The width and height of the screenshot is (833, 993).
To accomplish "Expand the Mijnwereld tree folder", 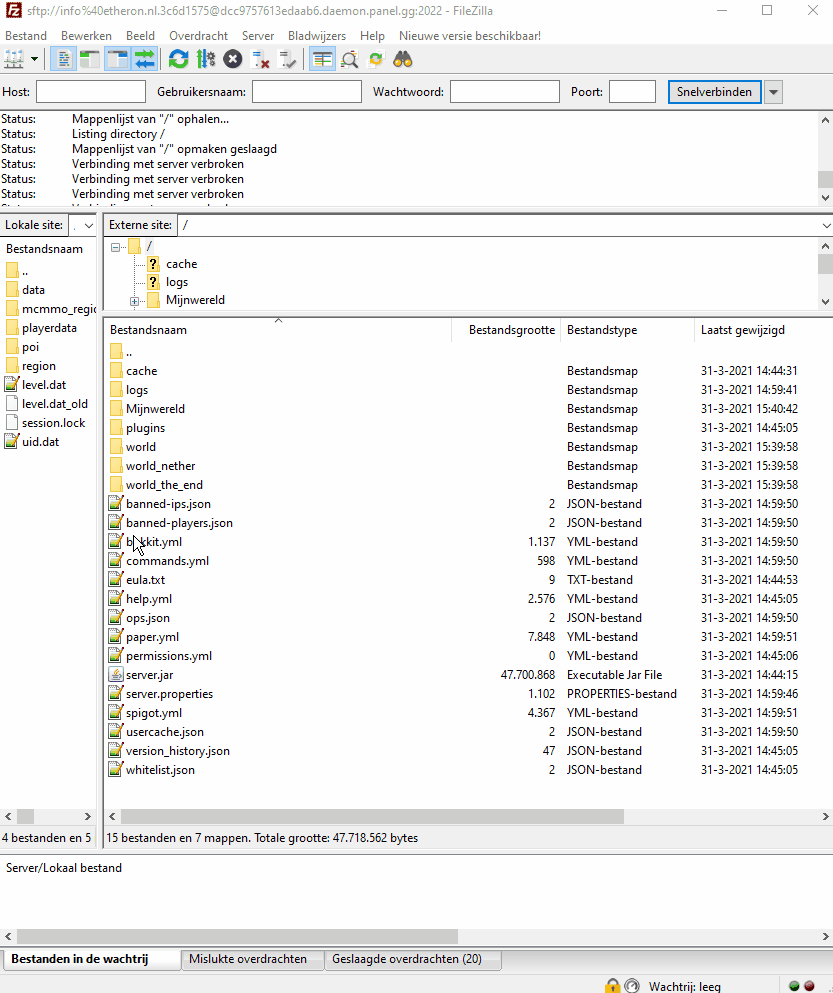I will [134, 300].
